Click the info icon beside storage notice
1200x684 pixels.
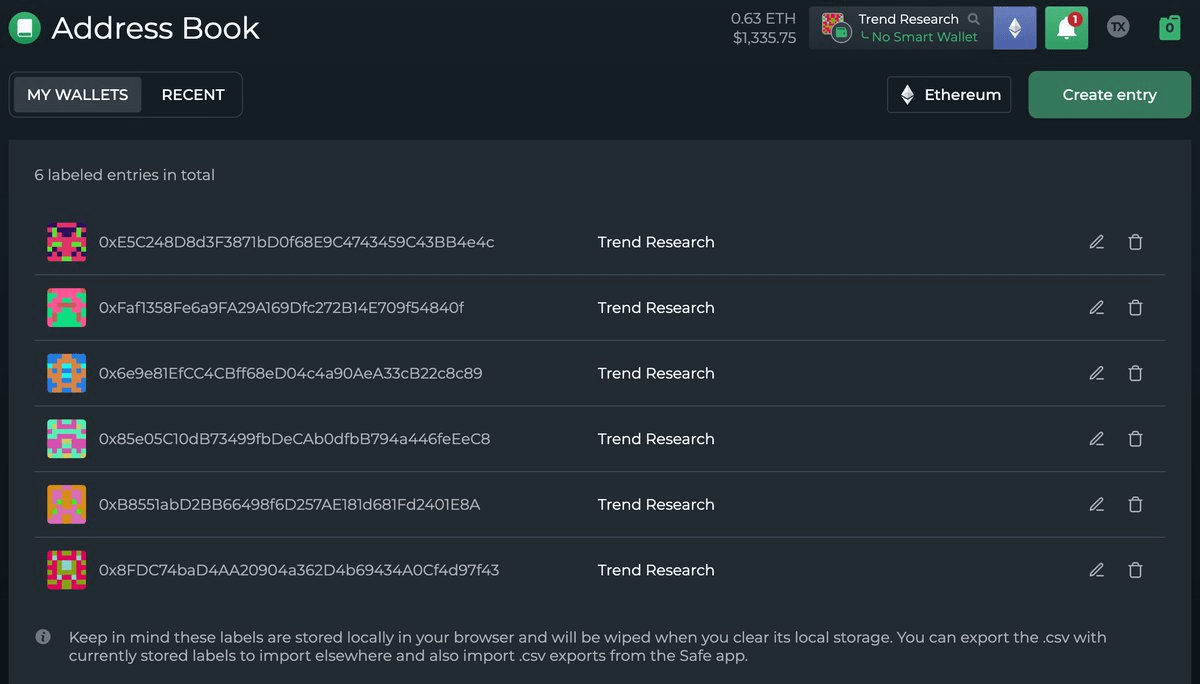coord(43,637)
